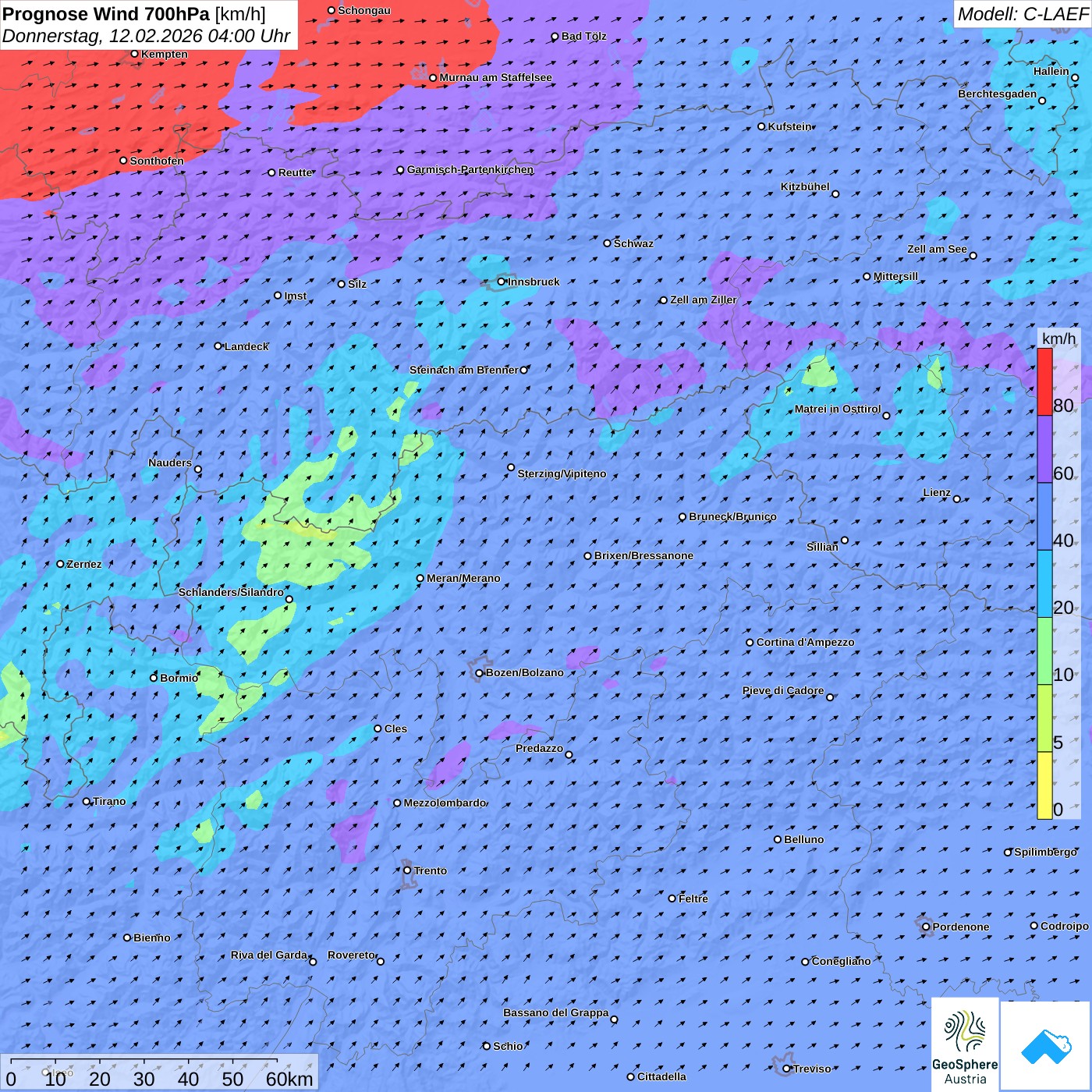Viewport: 1092px width, 1092px height.
Task: Click the Pieve di Cadore label
Action: tap(783, 690)
